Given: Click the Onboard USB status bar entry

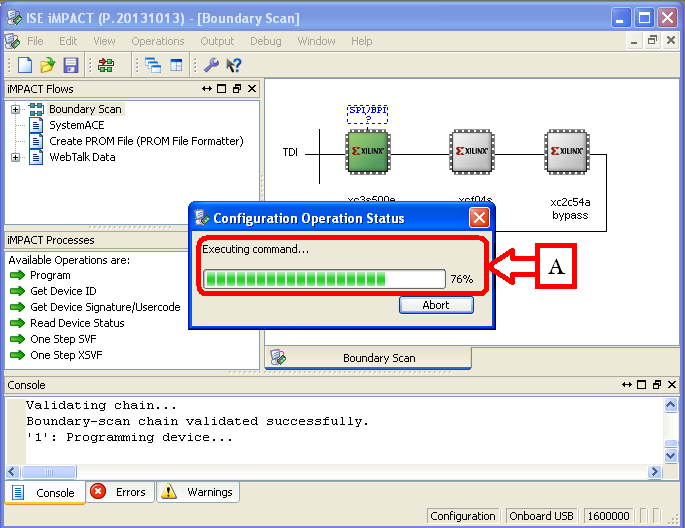Looking at the screenshot, I should coord(541,516).
